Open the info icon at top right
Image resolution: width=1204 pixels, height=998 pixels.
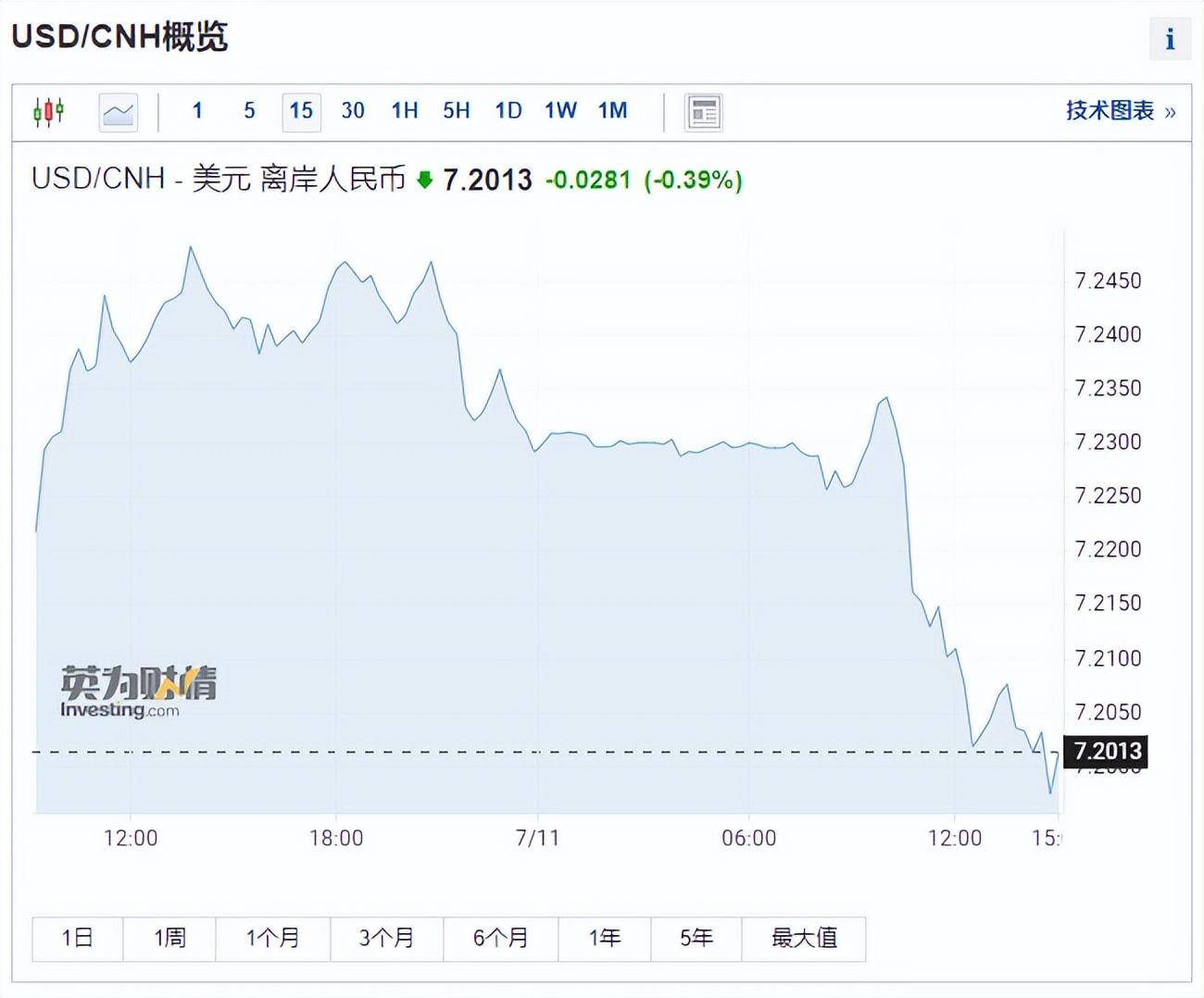[1170, 39]
